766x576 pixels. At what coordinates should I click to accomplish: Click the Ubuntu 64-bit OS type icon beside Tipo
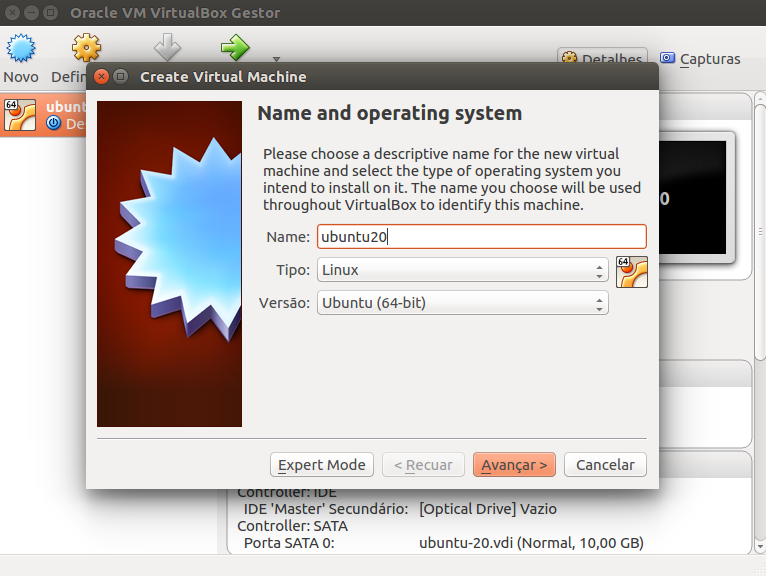click(x=632, y=272)
